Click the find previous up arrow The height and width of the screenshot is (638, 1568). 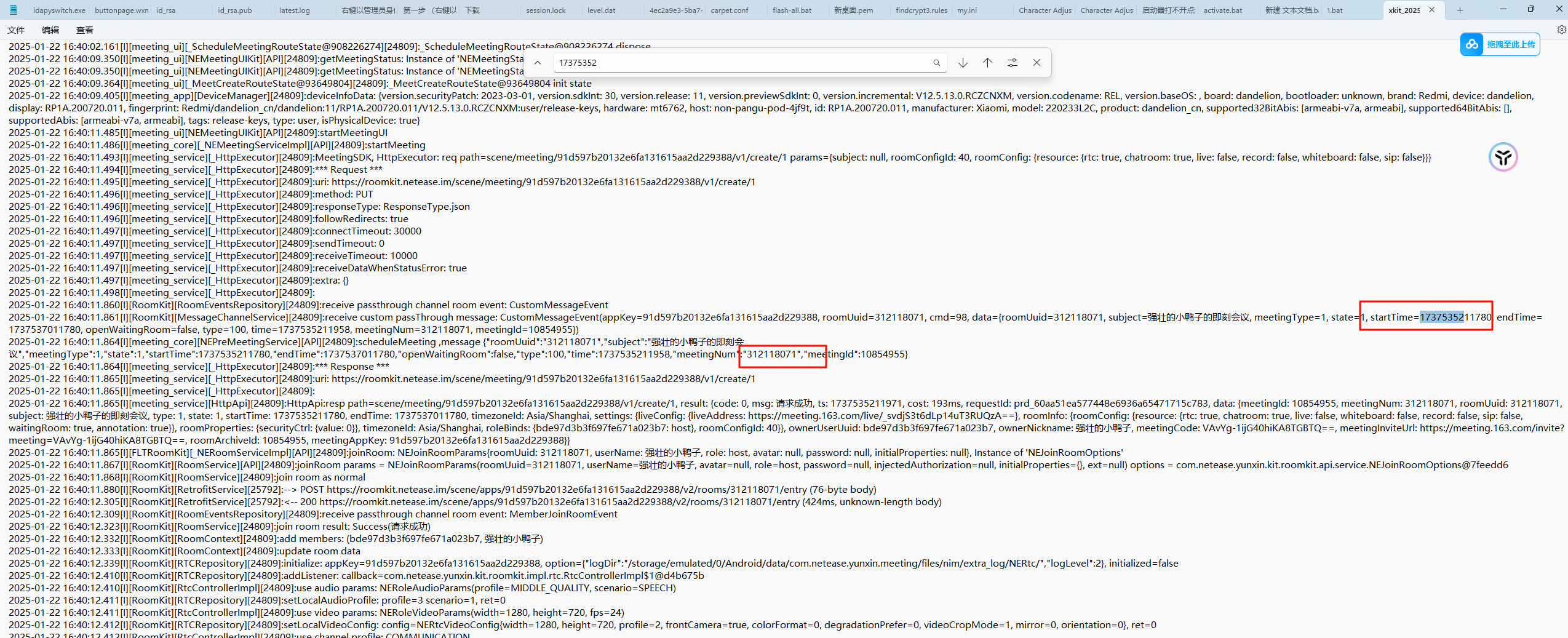point(987,63)
